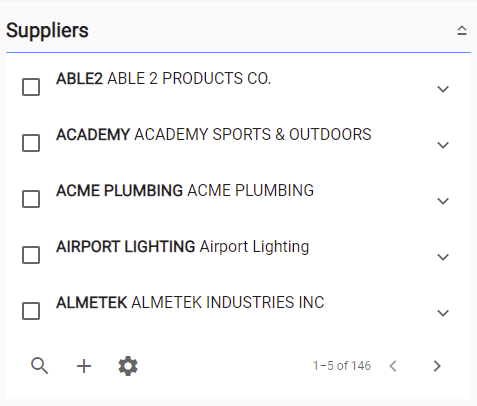The width and height of the screenshot is (477, 406).
Task: Check the ABLE2 supplier checkbox
Action: [x=31, y=87]
